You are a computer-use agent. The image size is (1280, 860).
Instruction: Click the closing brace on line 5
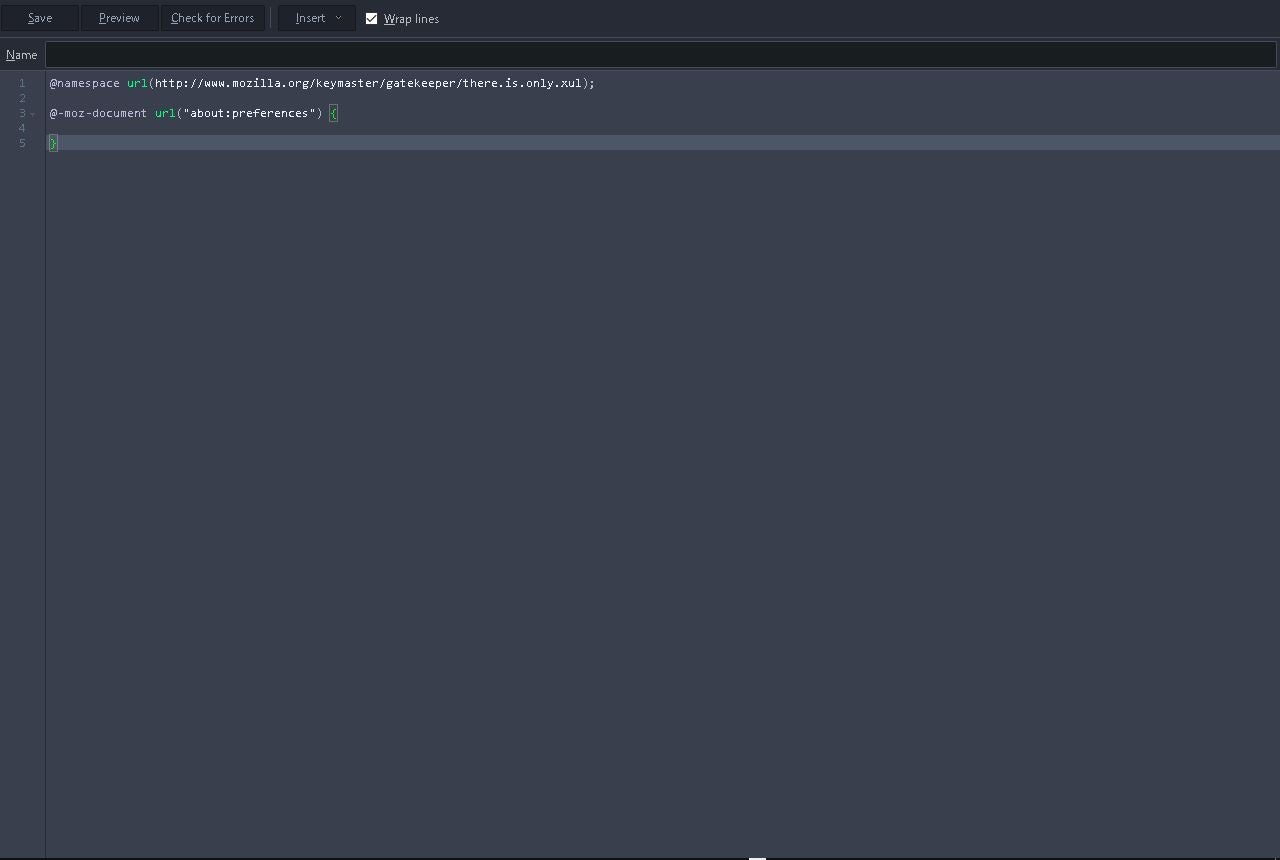[53, 143]
